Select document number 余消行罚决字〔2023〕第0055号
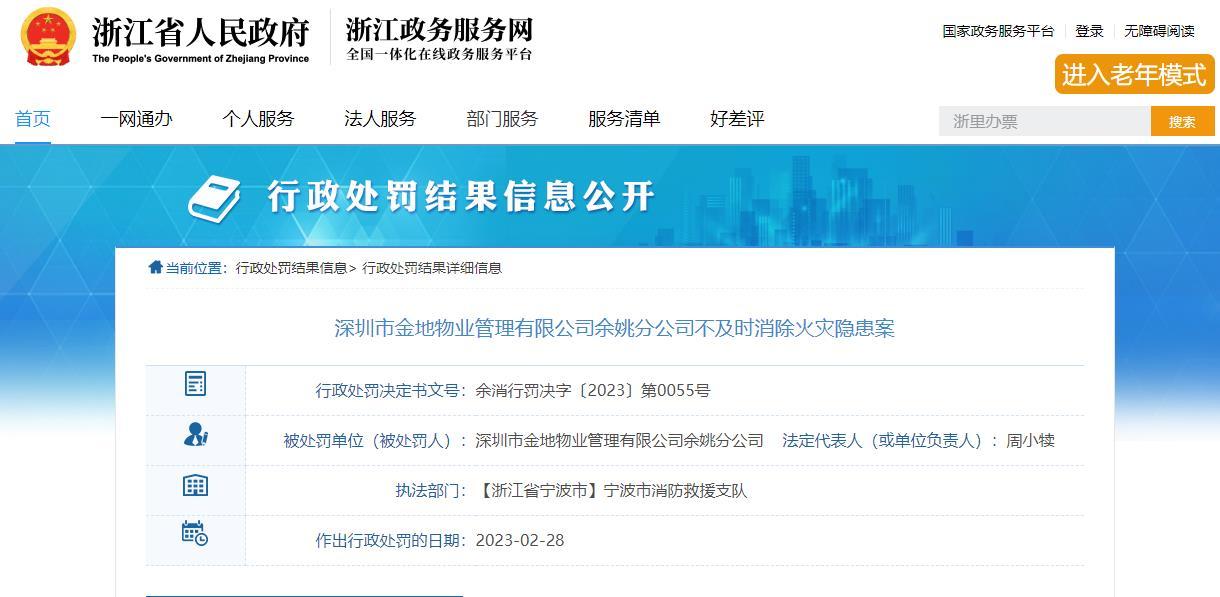This screenshot has height=597, width=1220. (593, 391)
